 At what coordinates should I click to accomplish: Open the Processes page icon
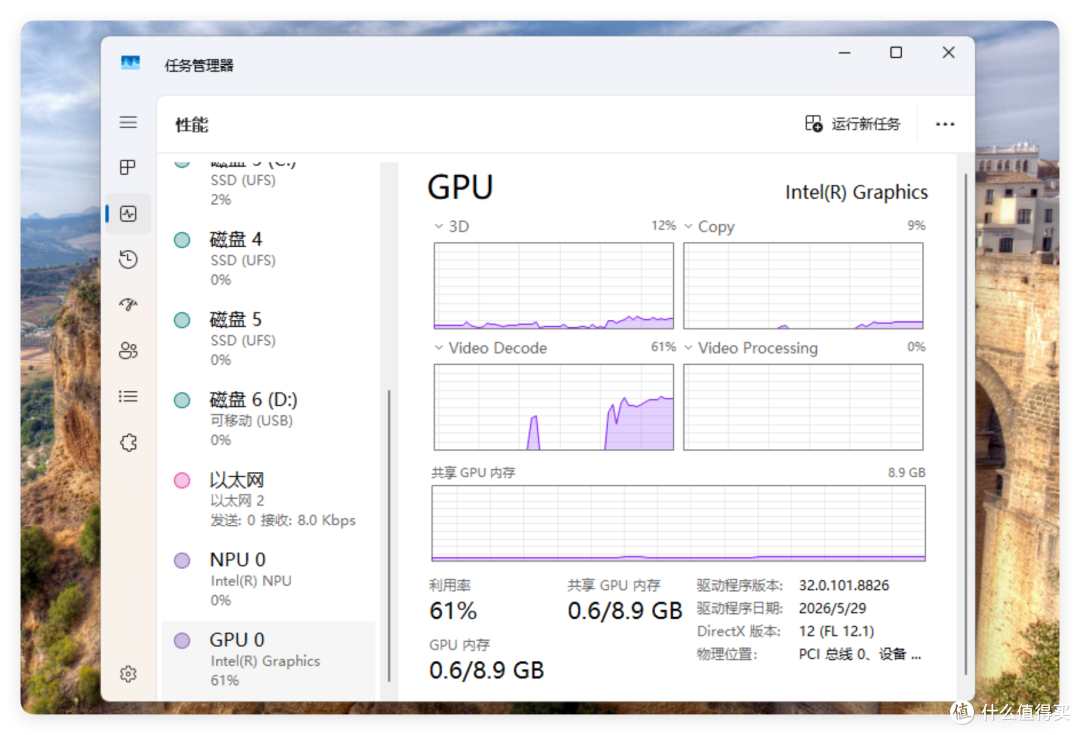[128, 167]
